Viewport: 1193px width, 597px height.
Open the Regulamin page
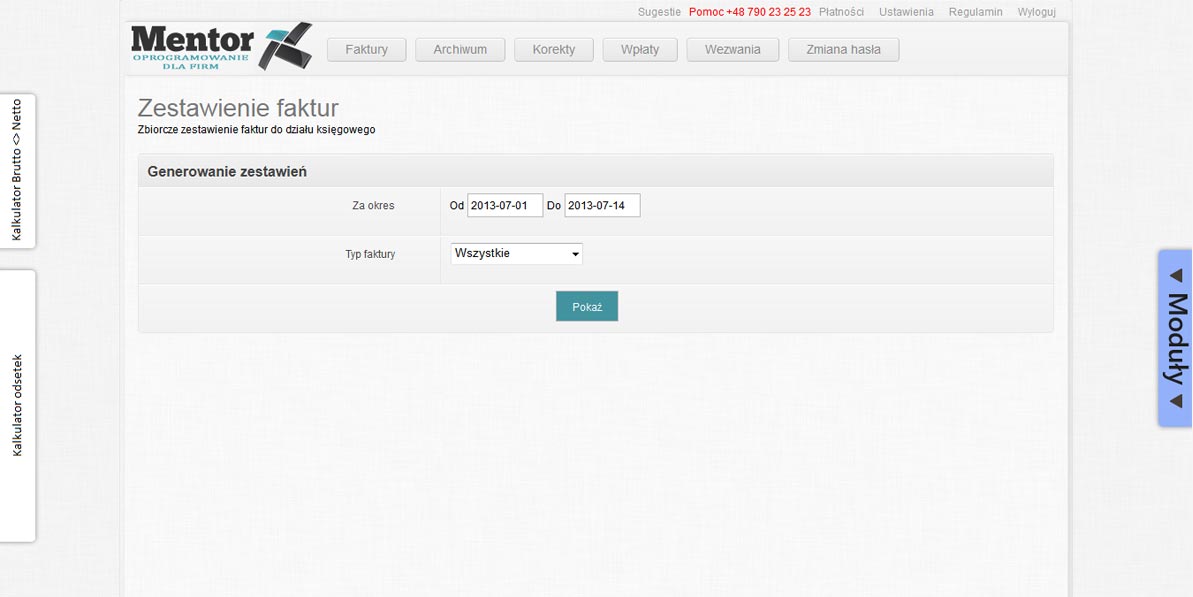pyautogui.click(x=975, y=12)
